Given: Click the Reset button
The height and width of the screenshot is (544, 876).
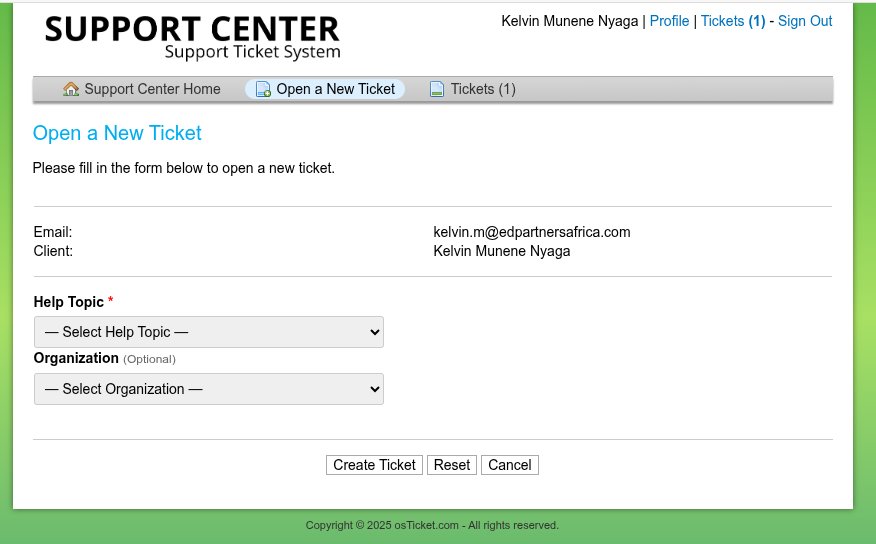Looking at the screenshot, I should click(x=452, y=465).
